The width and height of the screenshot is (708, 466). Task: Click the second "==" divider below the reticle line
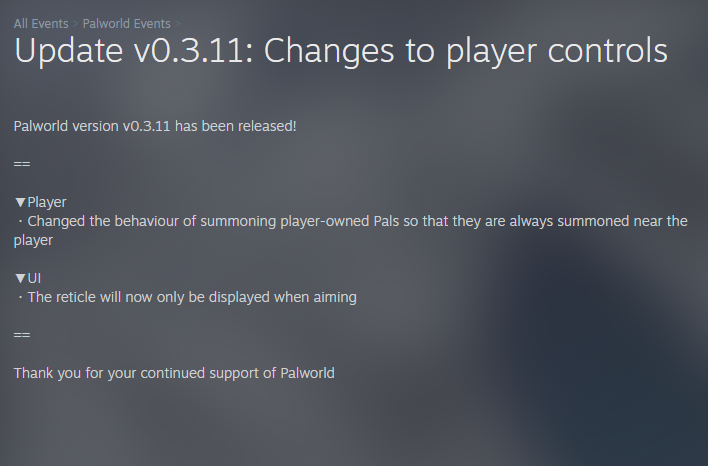click(x=22, y=335)
